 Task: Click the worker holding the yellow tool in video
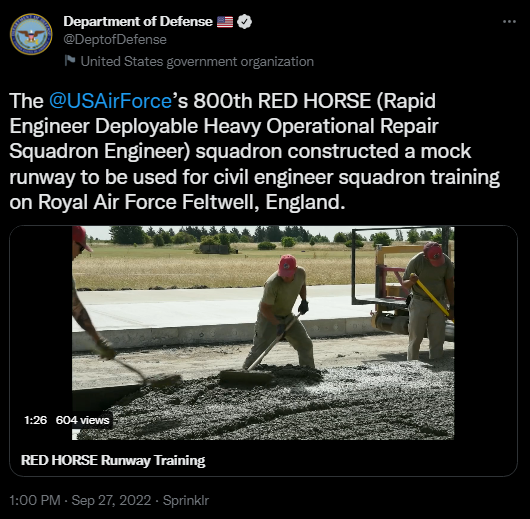tap(429, 301)
